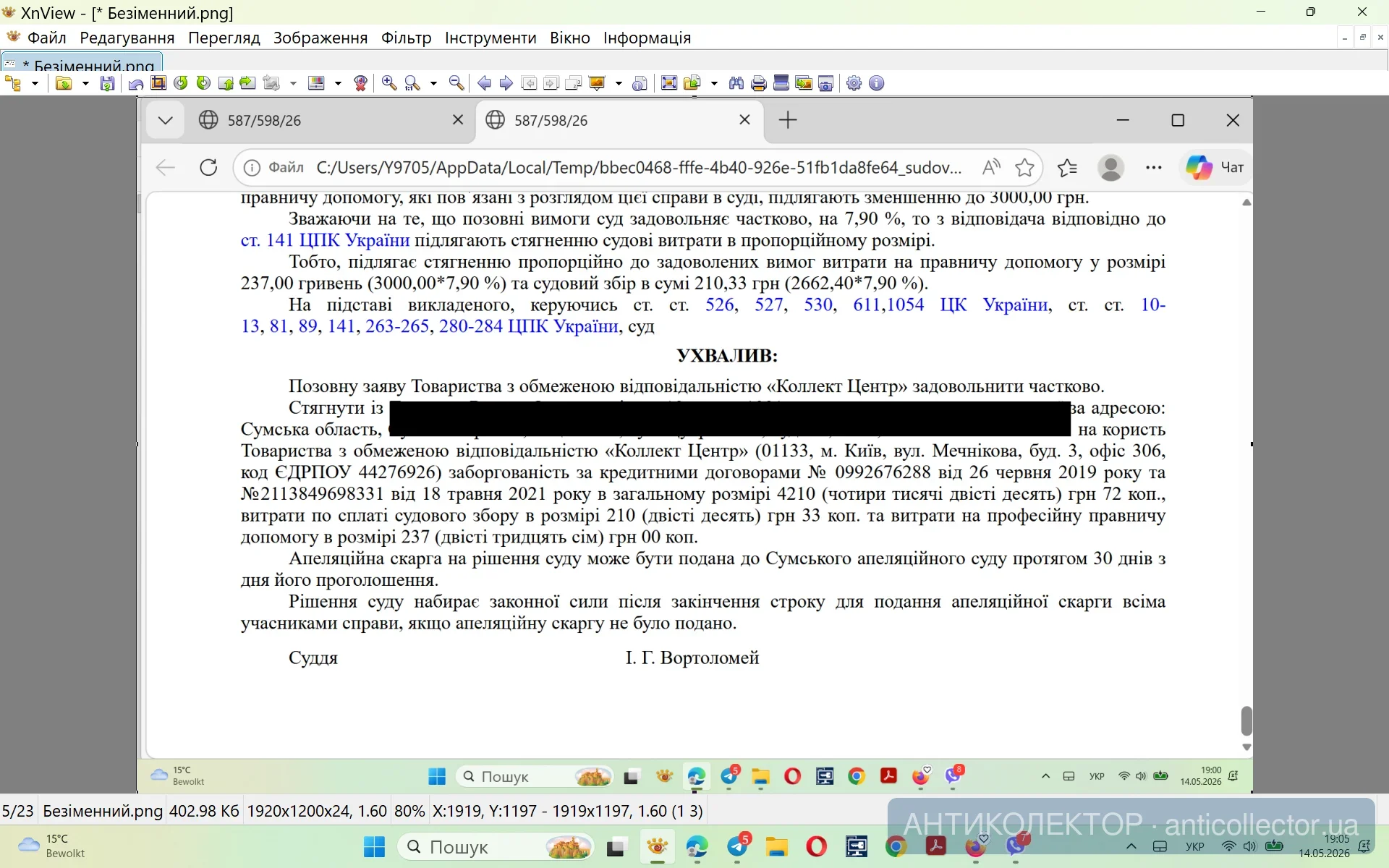Open the weather widget showing 15°C Bewolkt
This screenshot has height=868, width=1389.
pos(52,846)
